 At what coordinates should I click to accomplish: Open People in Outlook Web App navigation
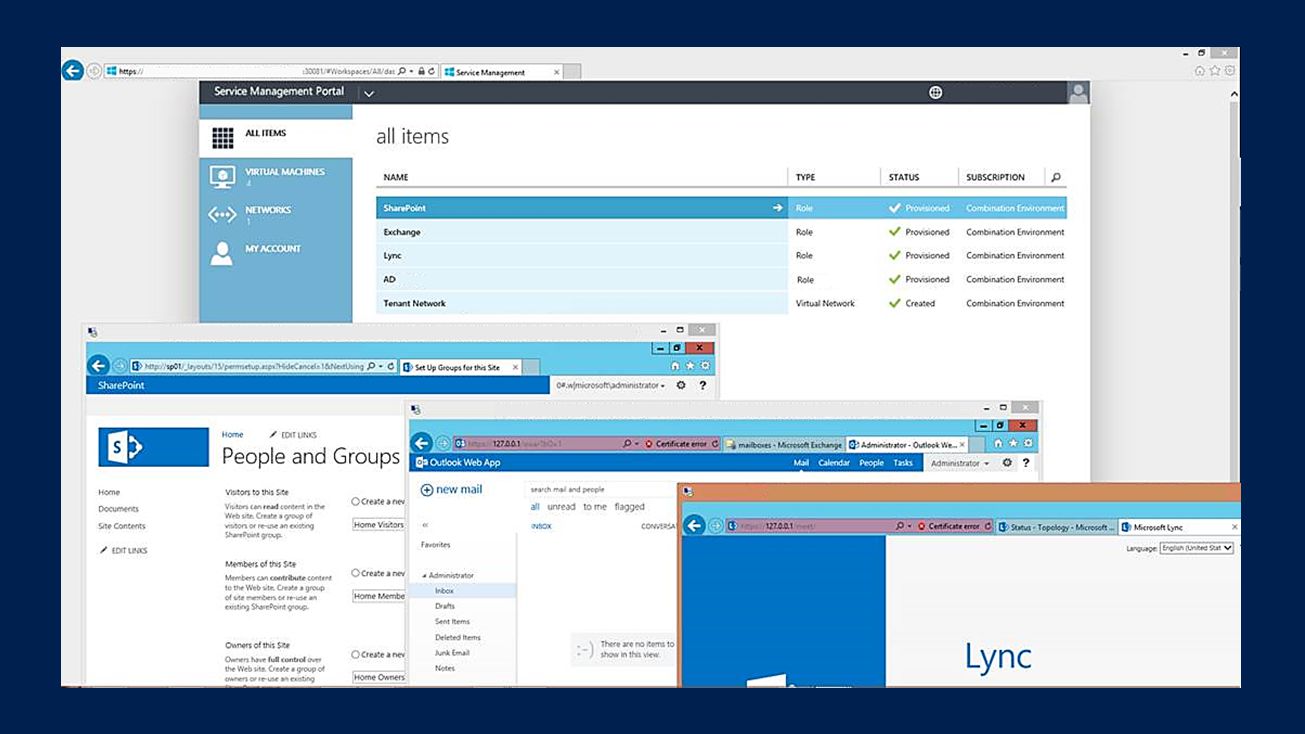pyautogui.click(x=872, y=463)
